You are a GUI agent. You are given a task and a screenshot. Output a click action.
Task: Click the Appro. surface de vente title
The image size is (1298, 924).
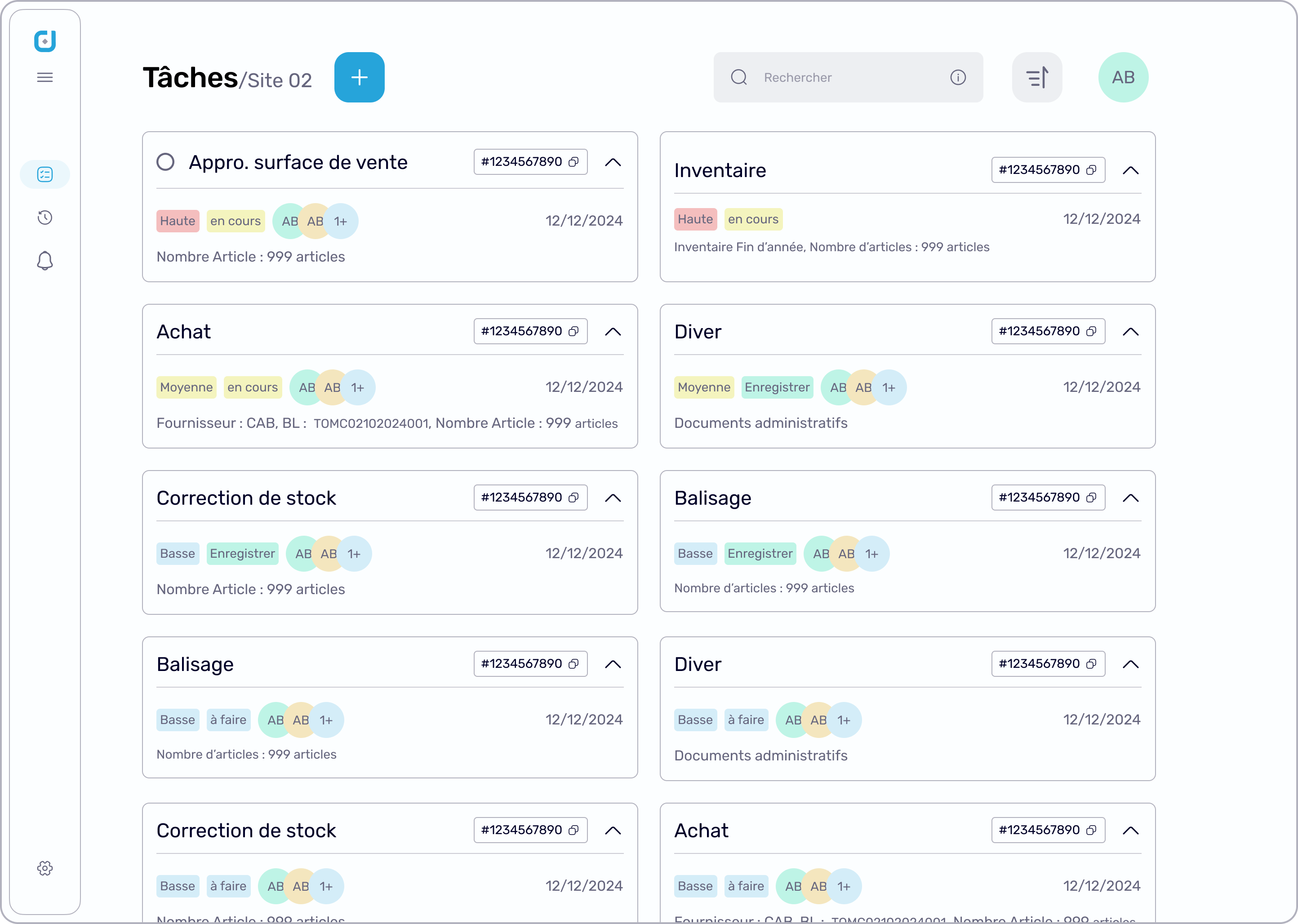[298, 162]
